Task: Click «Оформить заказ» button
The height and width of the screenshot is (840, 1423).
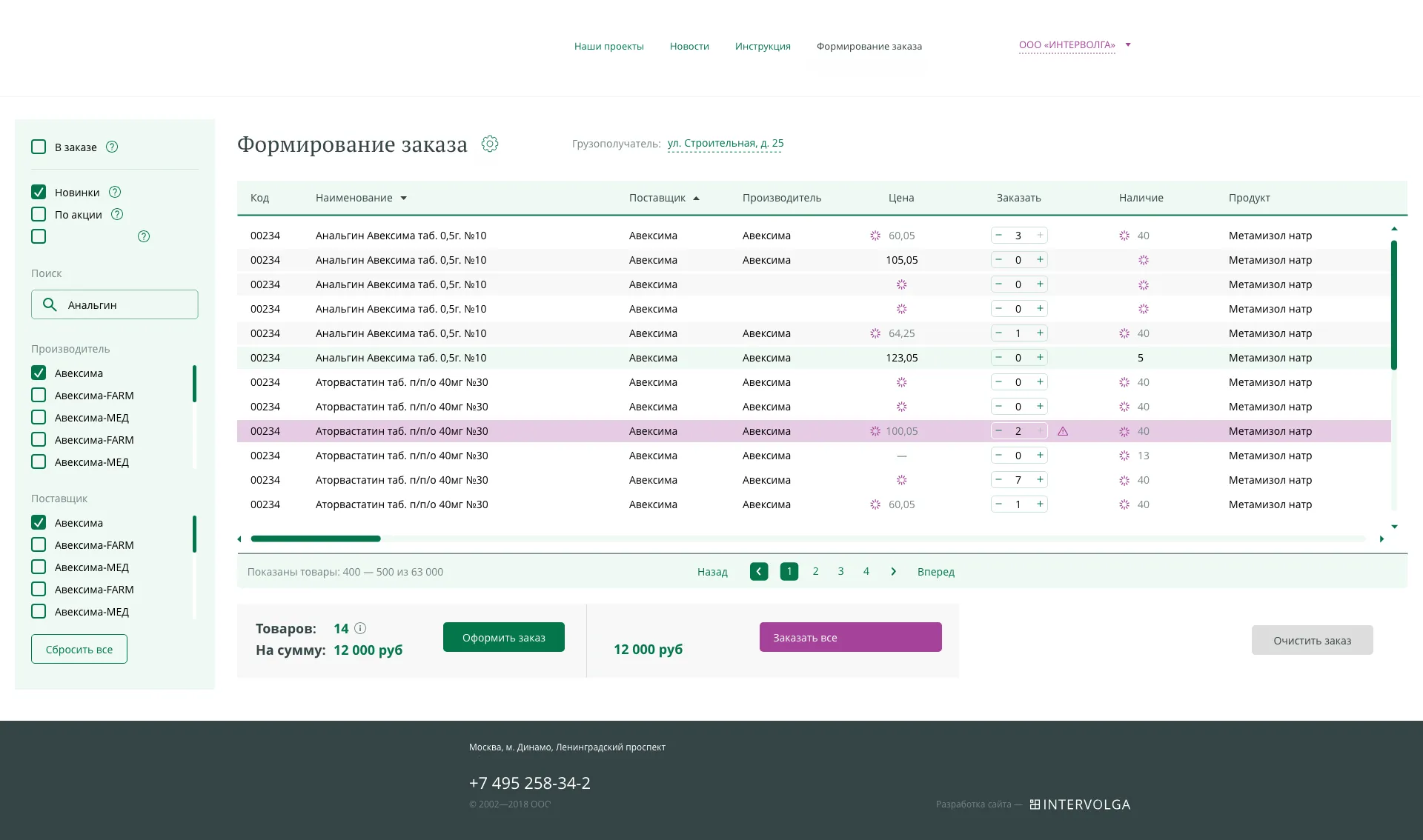Action: [503, 637]
